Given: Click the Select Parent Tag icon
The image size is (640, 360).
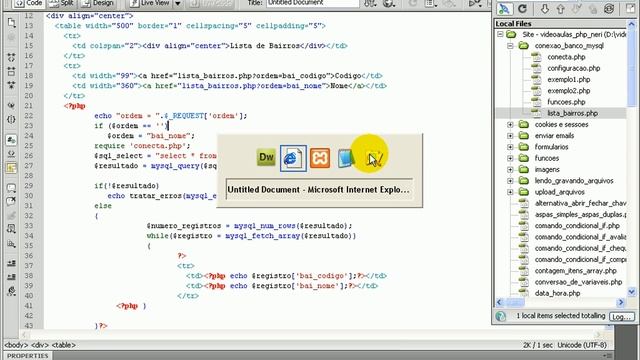Looking at the screenshot, I should click(x=11, y=105).
